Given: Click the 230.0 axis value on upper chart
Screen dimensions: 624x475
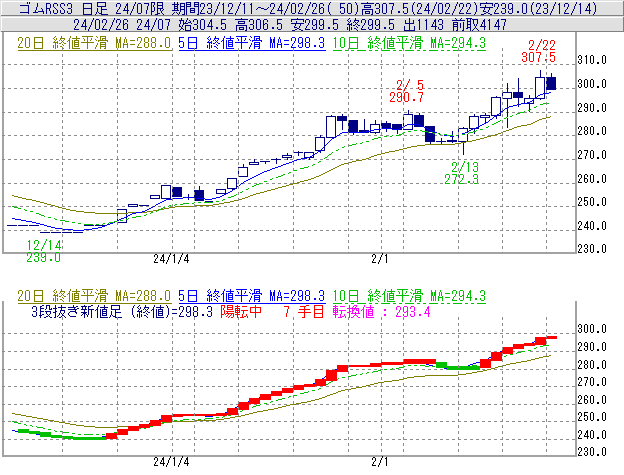Looking at the screenshot, I should (x=592, y=249).
